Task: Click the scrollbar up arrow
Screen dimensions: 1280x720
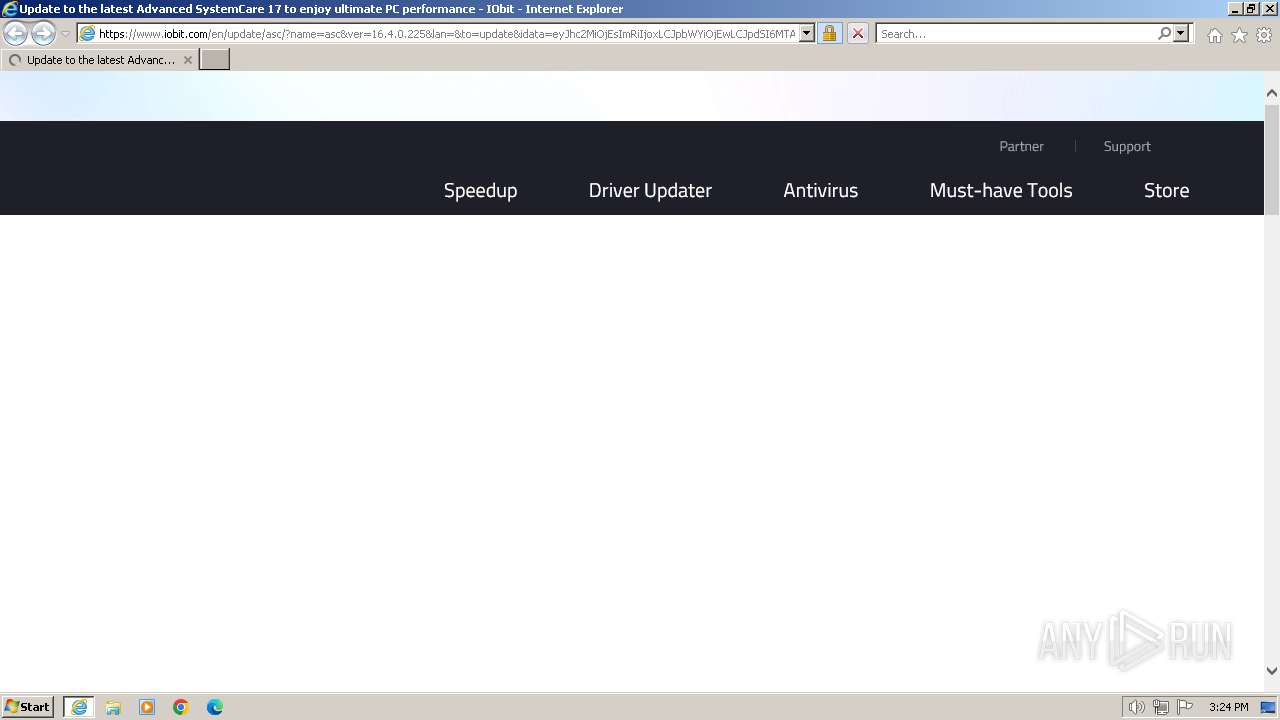Action: [1272, 93]
